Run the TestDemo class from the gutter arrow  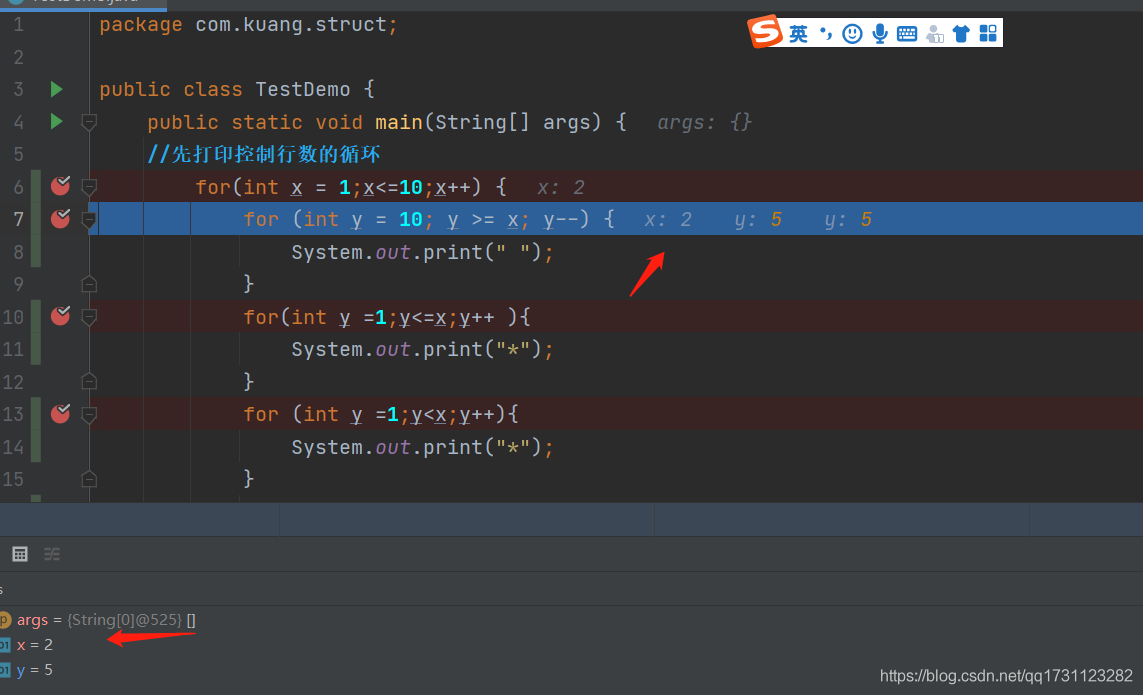[56, 90]
